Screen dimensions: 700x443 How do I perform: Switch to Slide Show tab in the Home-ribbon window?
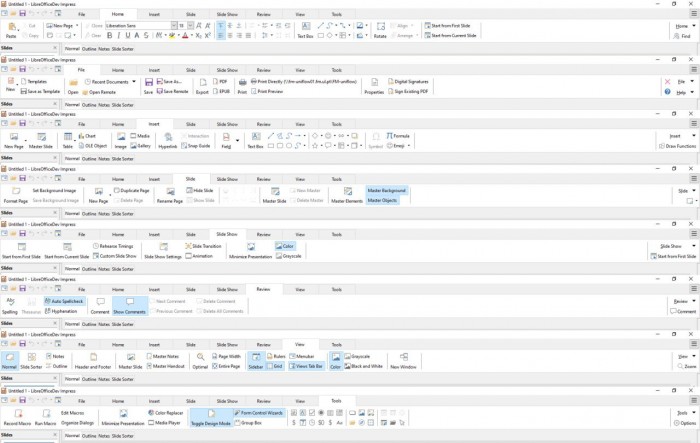pyautogui.click(x=227, y=14)
